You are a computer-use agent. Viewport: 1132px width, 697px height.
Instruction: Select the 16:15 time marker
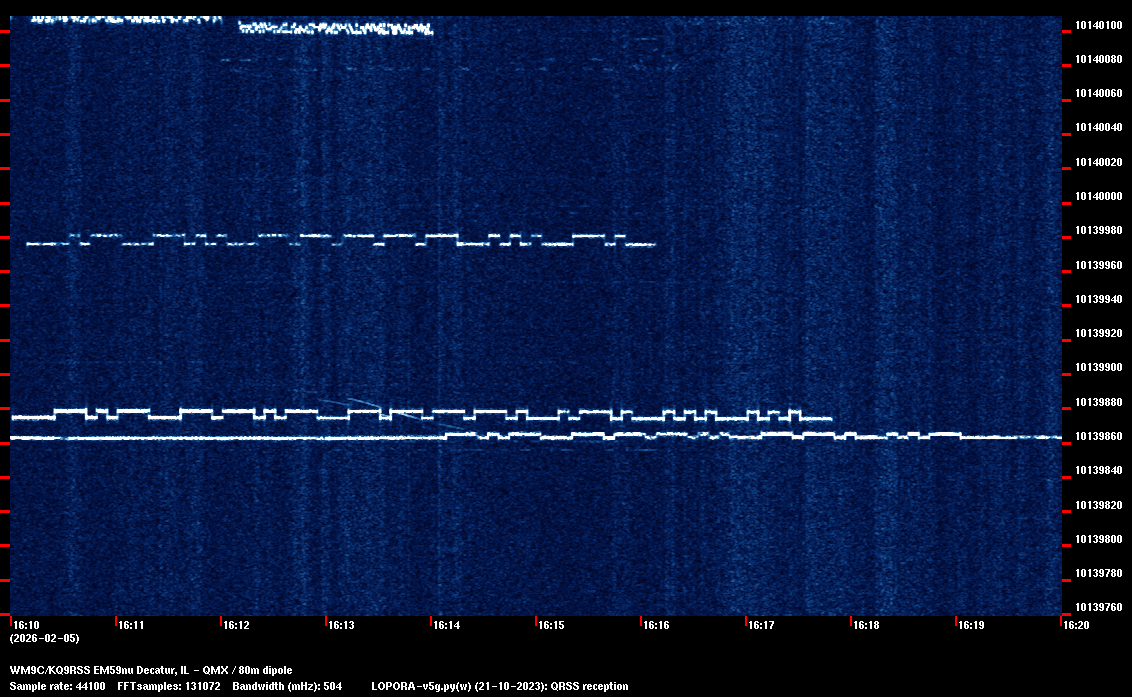click(x=551, y=625)
